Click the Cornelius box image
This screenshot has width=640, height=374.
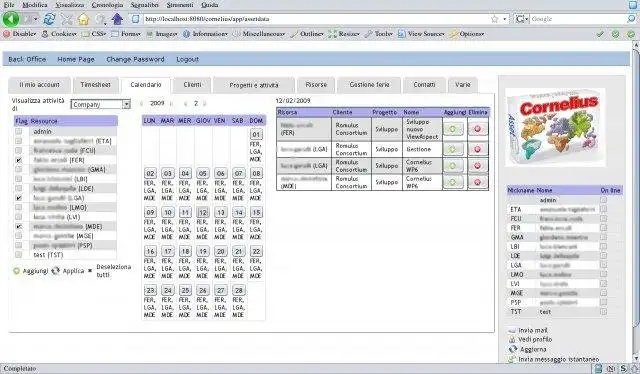(555, 127)
